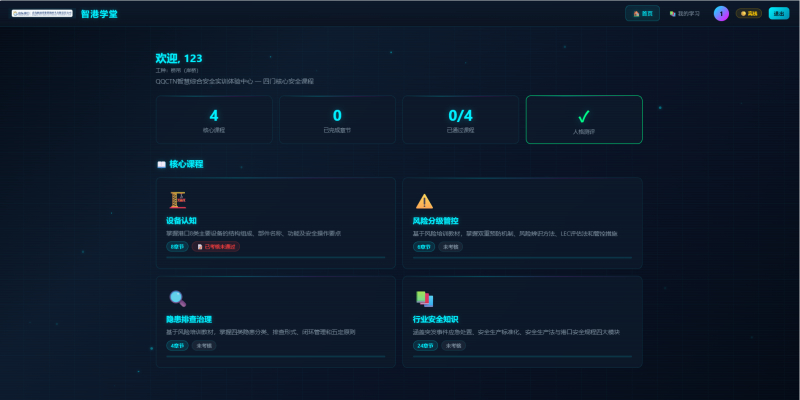Open the 设备认知 course title
This screenshot has height=400, width=800.
coord(181,221)
